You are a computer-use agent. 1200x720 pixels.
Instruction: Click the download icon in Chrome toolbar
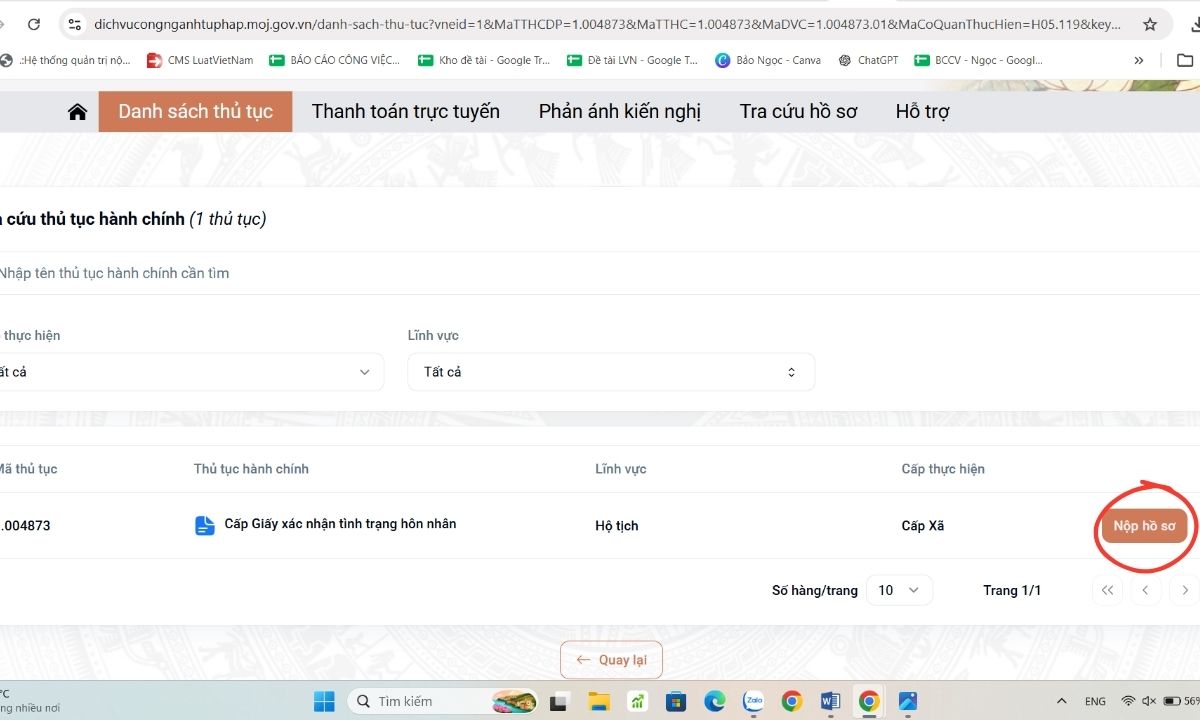[1195, 24]
